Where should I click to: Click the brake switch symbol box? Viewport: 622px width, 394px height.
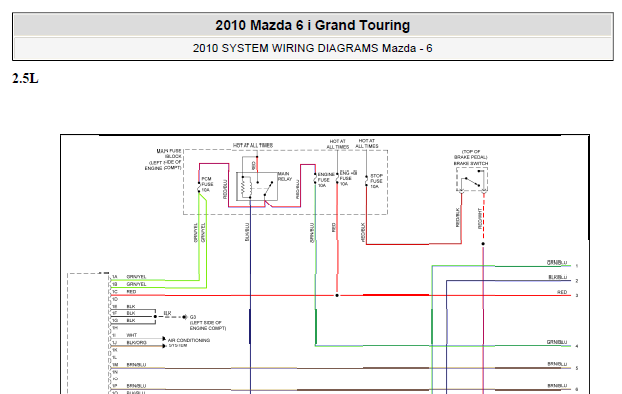click(472, 180)
